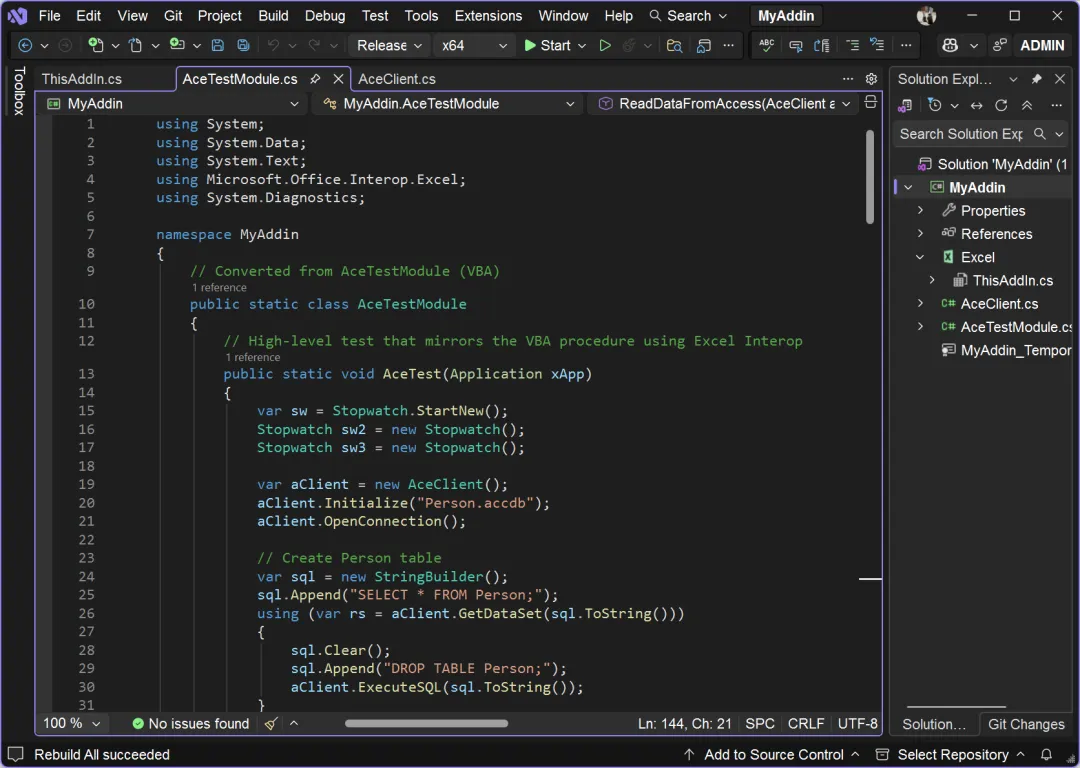Toggle Sync with Active Document in Solution Explorer

click(x=977, y=105)
